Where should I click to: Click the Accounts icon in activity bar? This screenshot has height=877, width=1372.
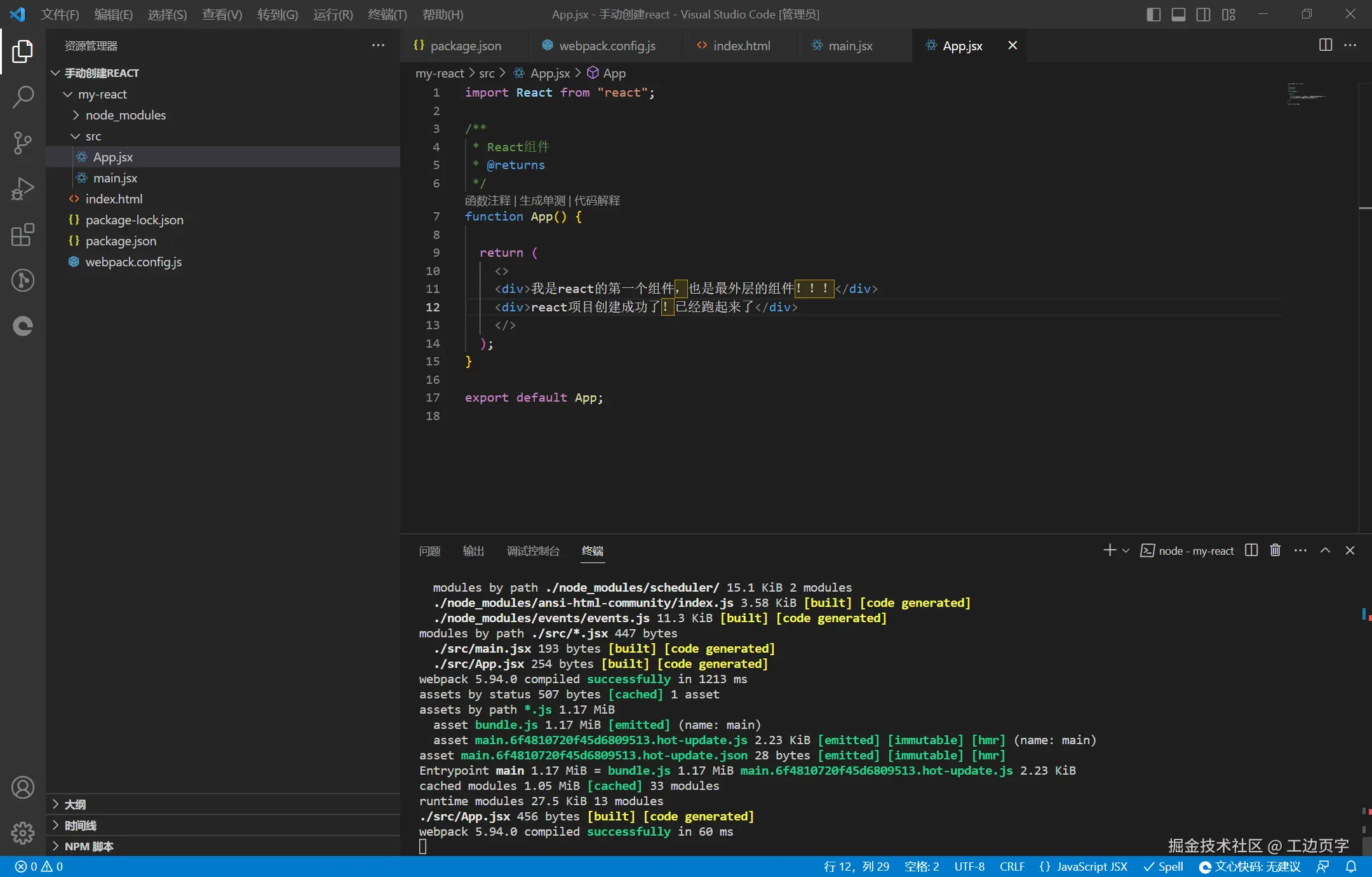click(x=23, y=787)
